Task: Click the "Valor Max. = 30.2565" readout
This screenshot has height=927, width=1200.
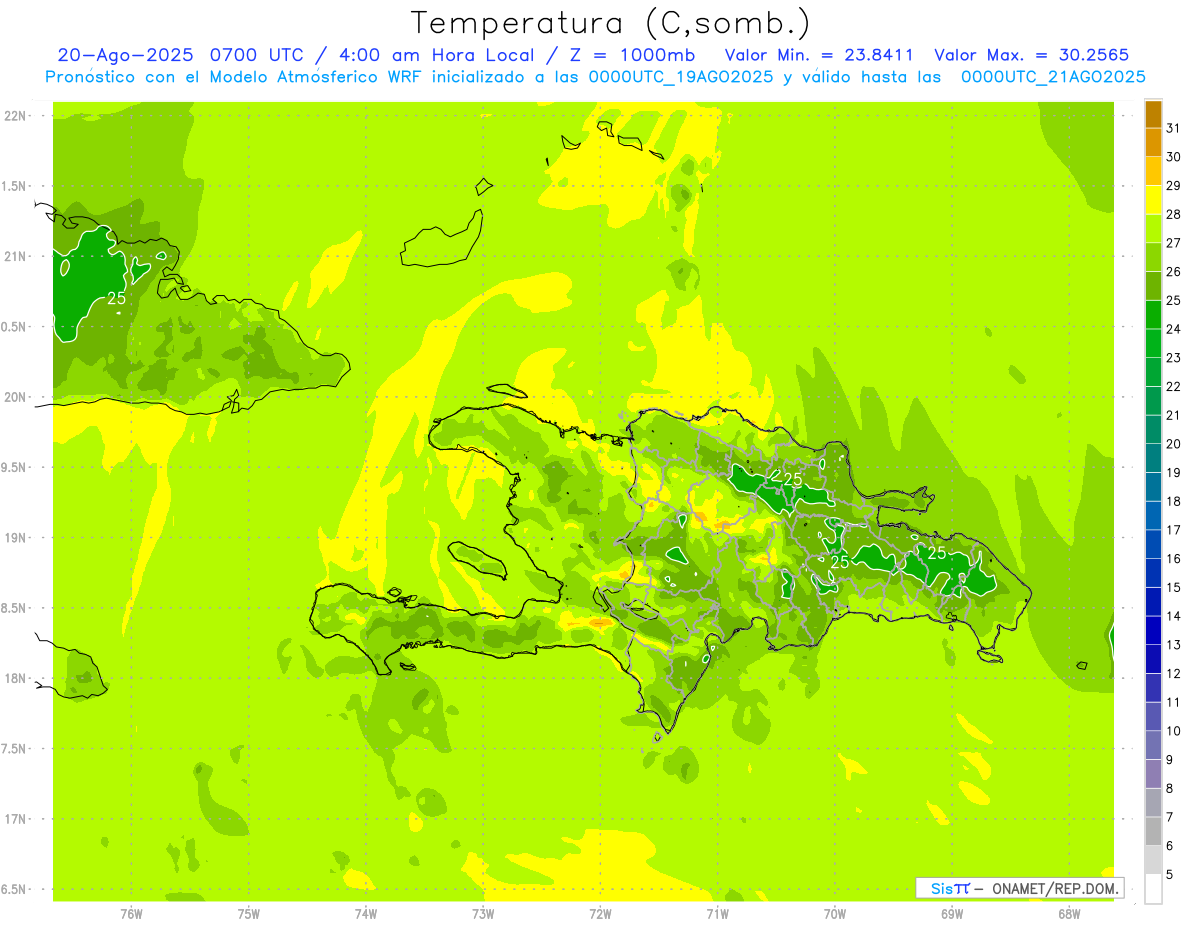Action: (1031, 55)
